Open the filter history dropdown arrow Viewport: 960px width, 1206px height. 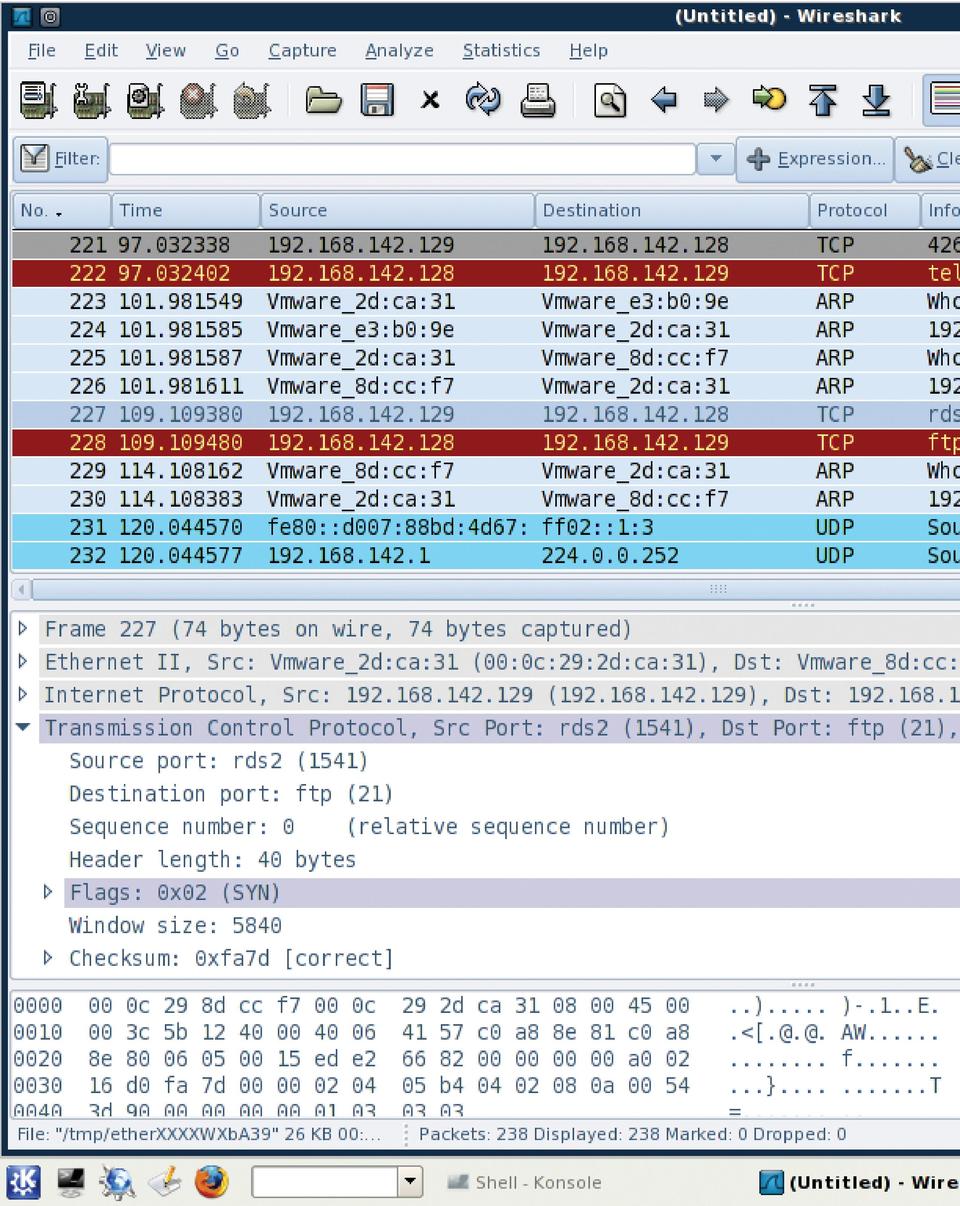[x=715, y=159]
